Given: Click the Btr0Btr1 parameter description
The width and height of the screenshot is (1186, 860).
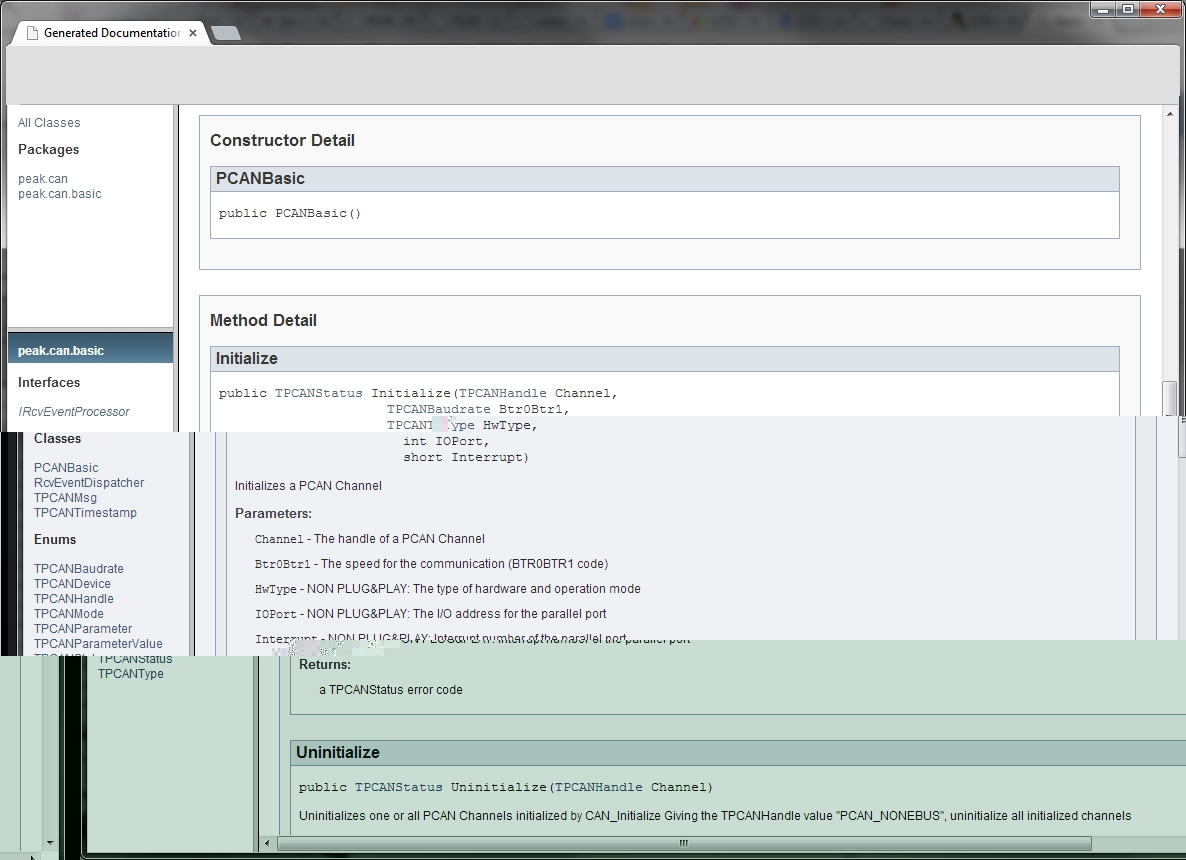Looking at the screenshot, I should [x=431, y=564].
